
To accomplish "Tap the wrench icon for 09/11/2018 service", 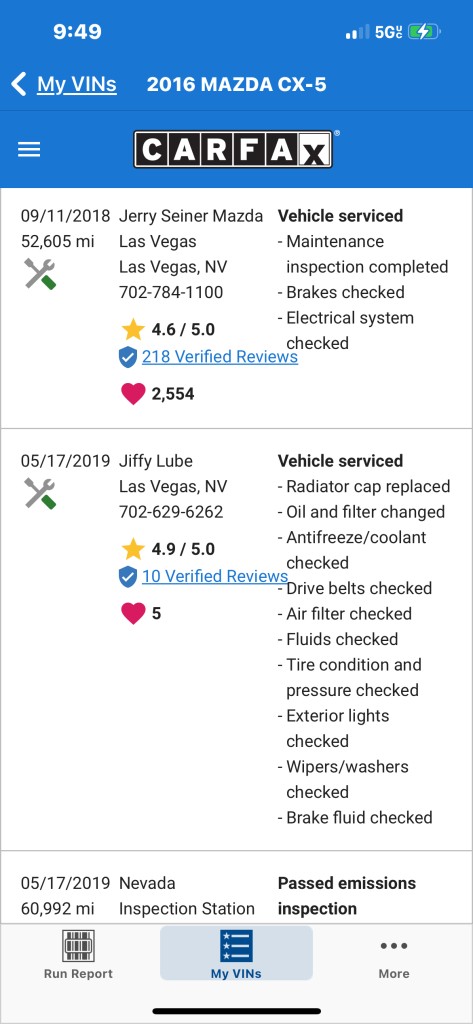I will pyautogui.click(x=40, y=274).
